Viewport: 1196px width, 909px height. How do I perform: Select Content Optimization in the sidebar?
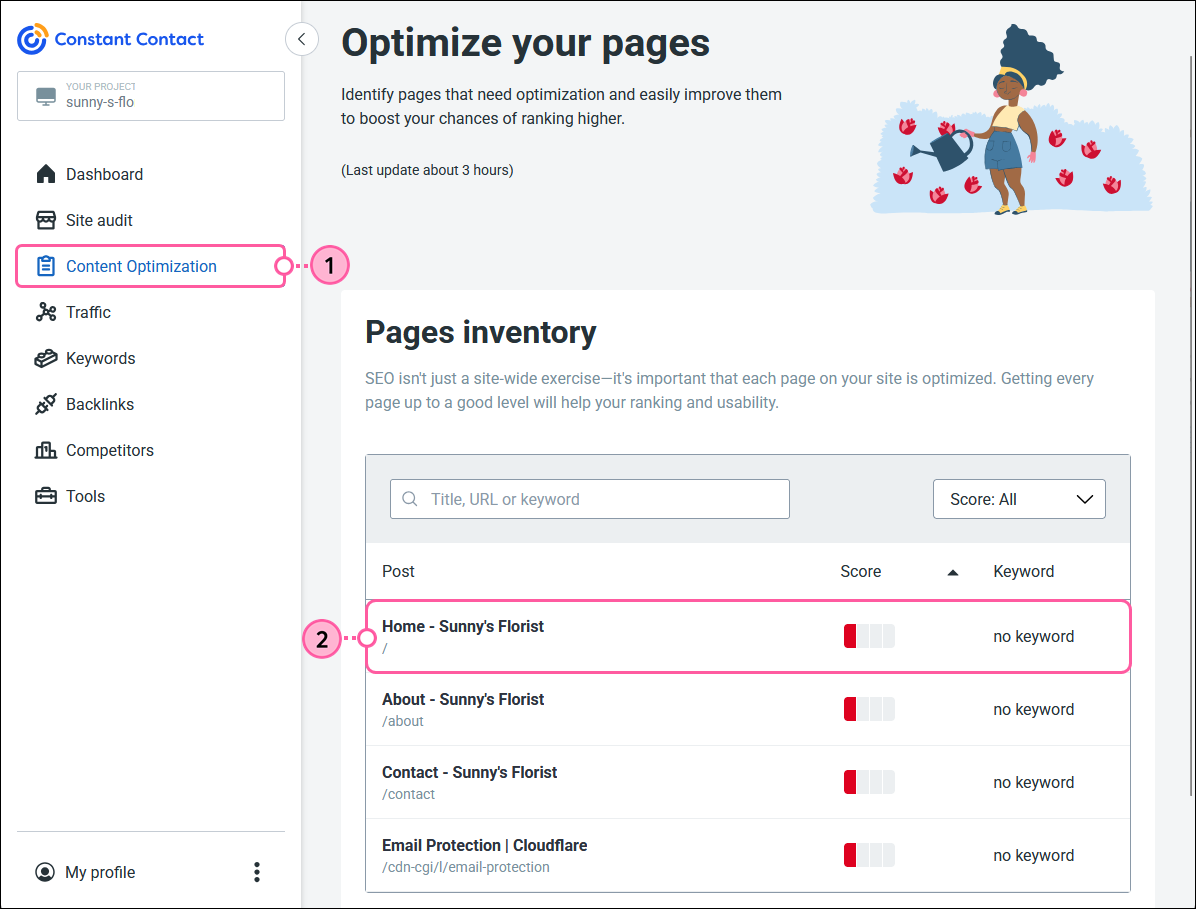[x=150, y=266]
